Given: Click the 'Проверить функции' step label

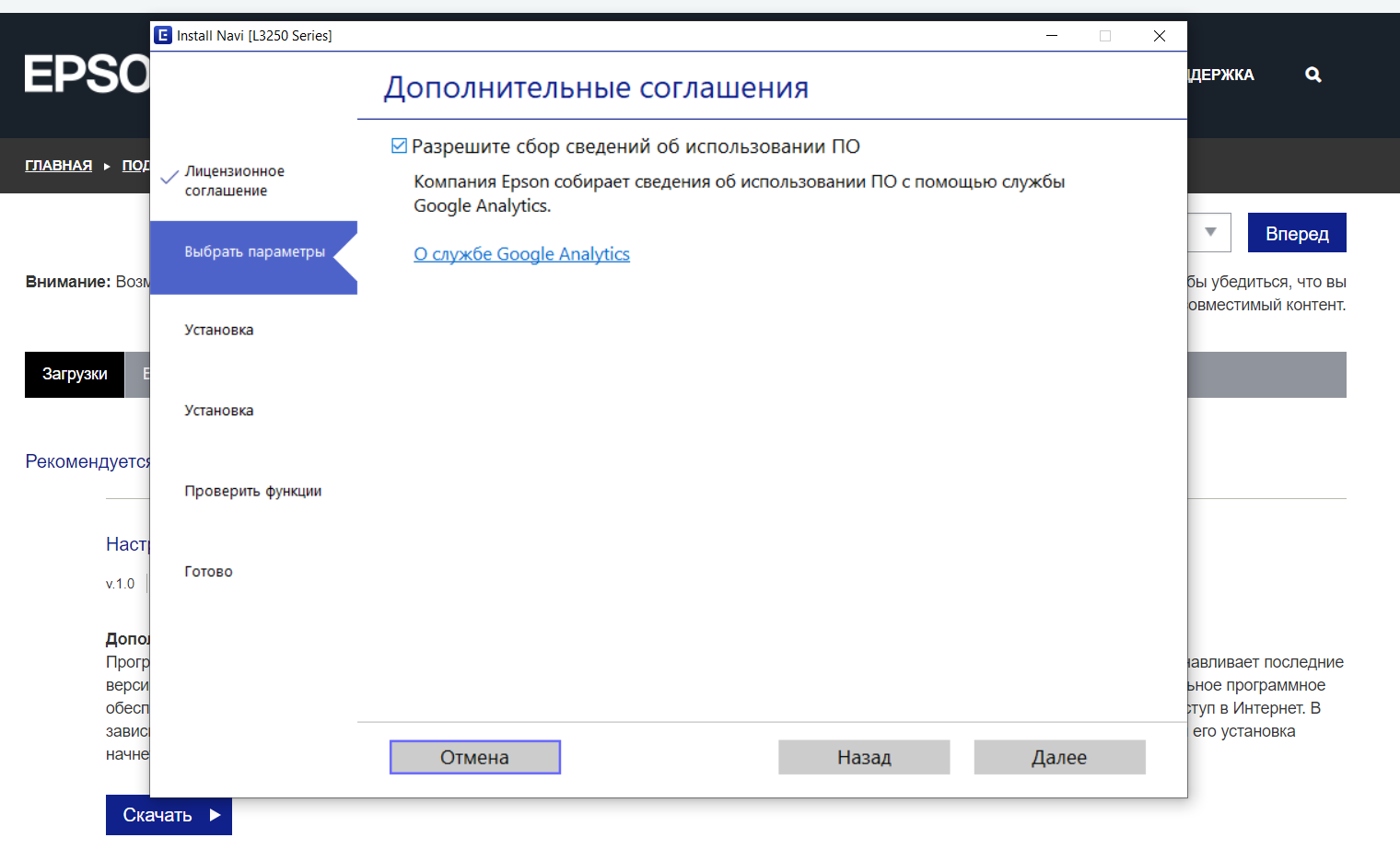Looking at the screenshot, I should click(253, 491).
